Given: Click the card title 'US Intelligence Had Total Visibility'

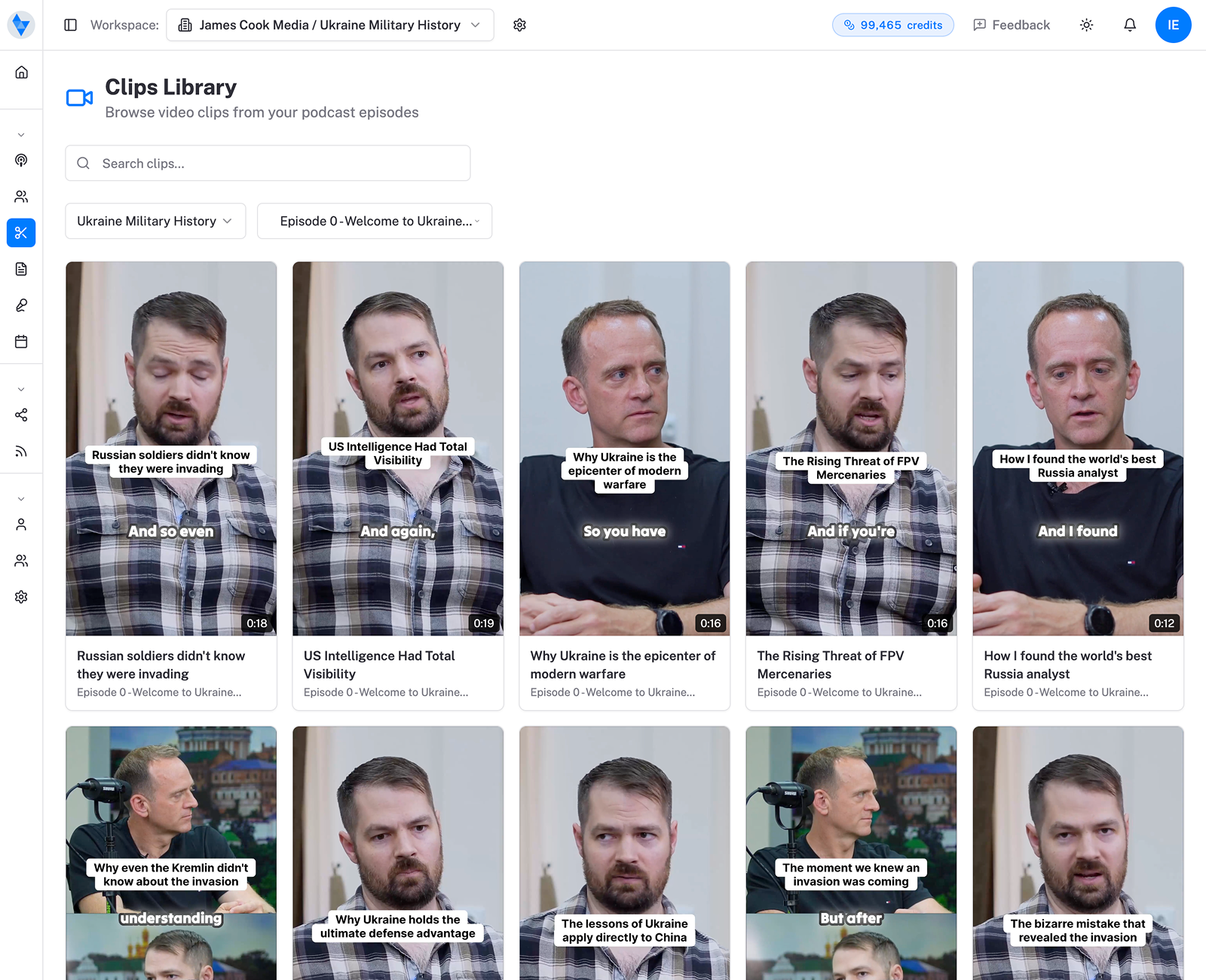Looking at the screenshot, I should pyautogui.click(x=379, y=665).
